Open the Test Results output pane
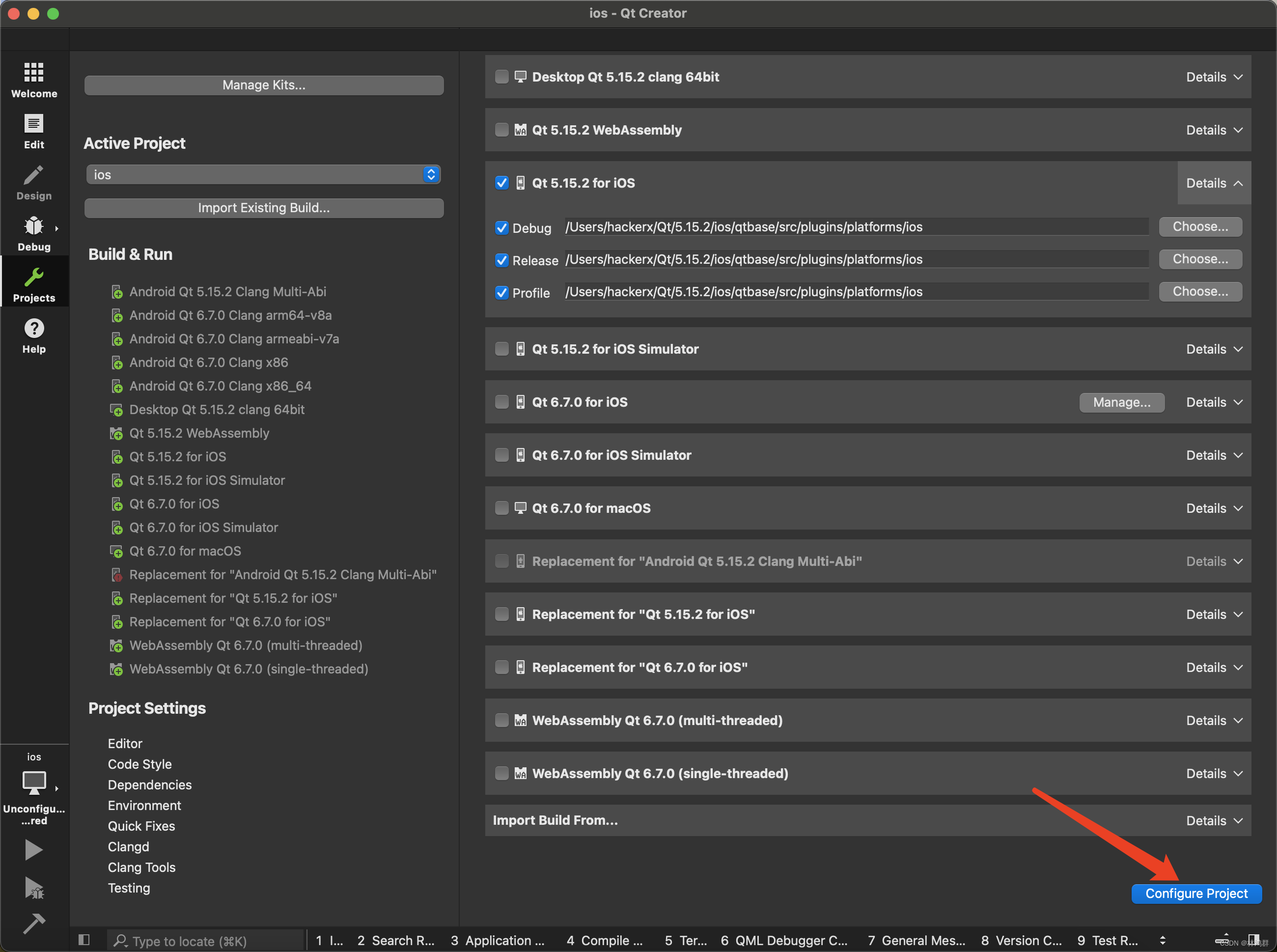 (x=1107, y=941)
